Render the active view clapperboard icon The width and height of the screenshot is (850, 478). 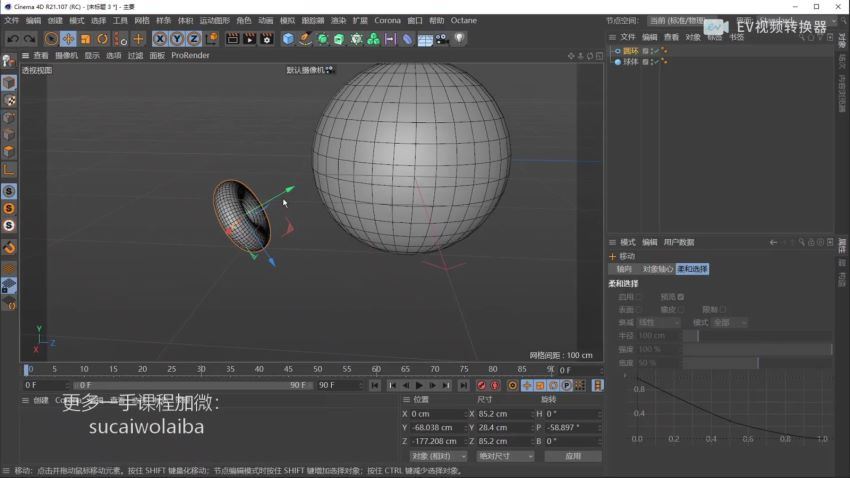pos(232,39)
